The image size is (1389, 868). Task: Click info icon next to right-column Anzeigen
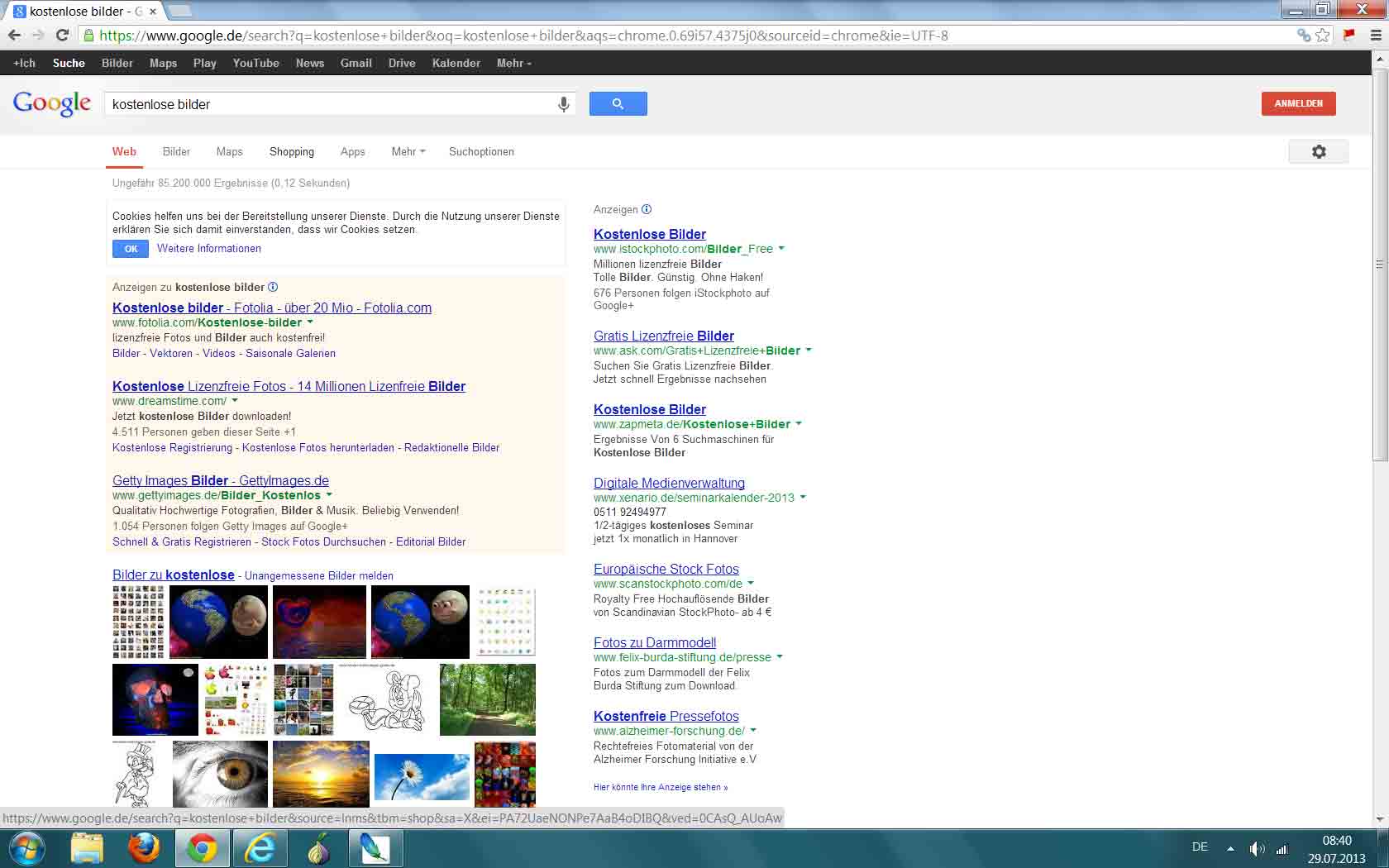point(647,209)
